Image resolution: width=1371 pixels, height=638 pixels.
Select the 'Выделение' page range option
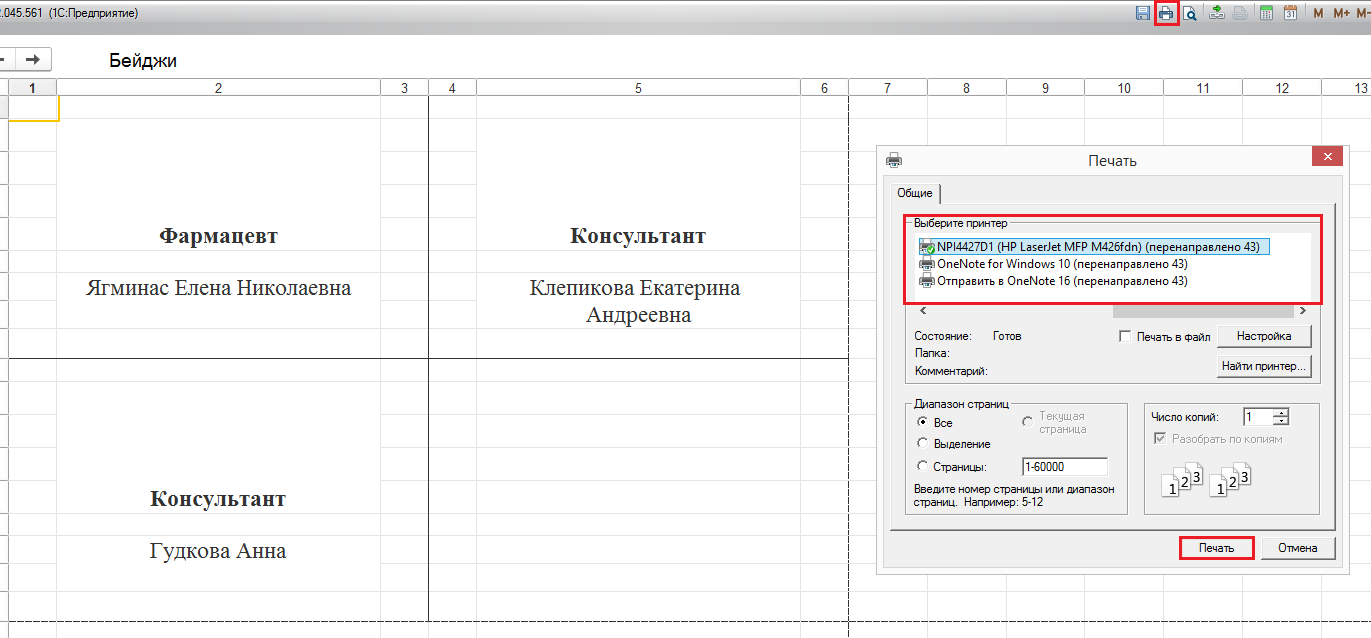click(922, 443)
